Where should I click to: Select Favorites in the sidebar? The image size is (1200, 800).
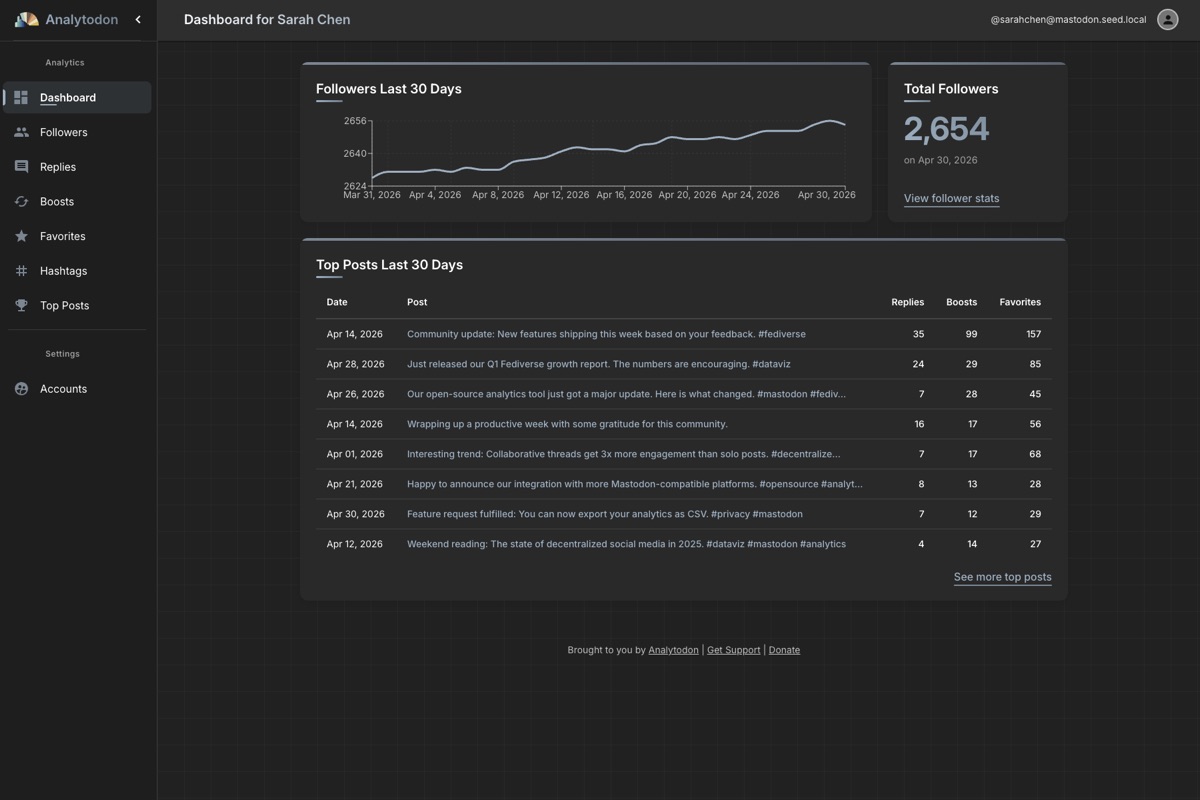[x=77, y=236]
